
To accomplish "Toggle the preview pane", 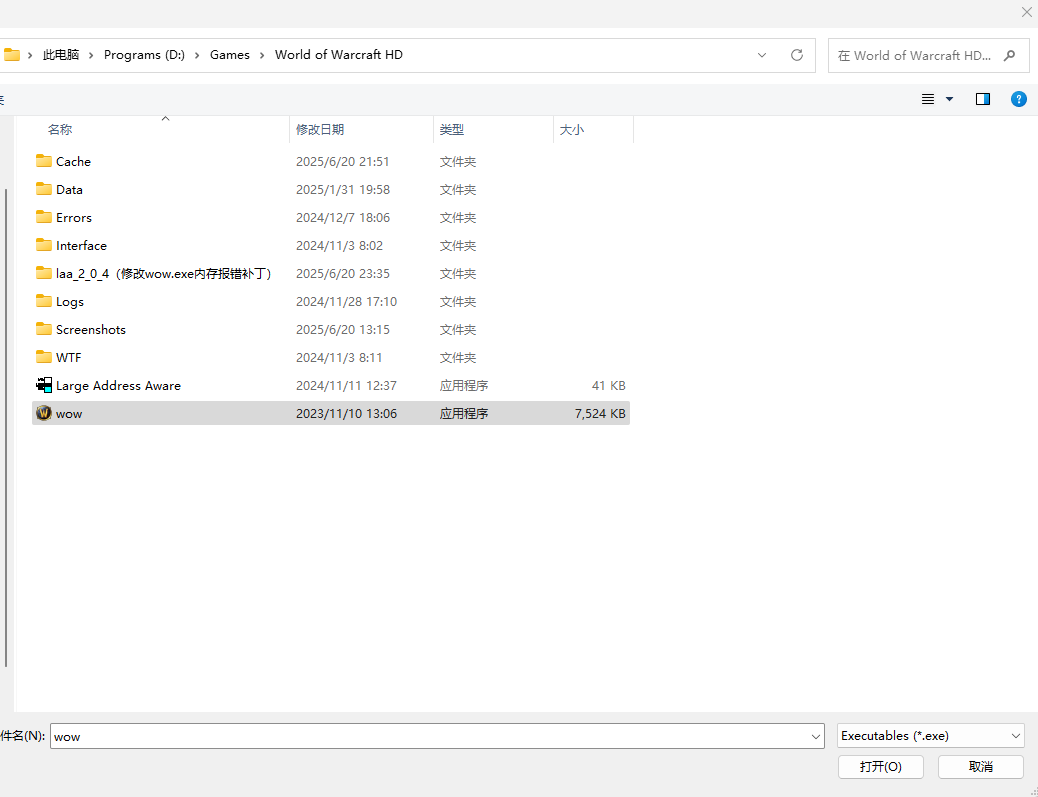I will 983,99.
